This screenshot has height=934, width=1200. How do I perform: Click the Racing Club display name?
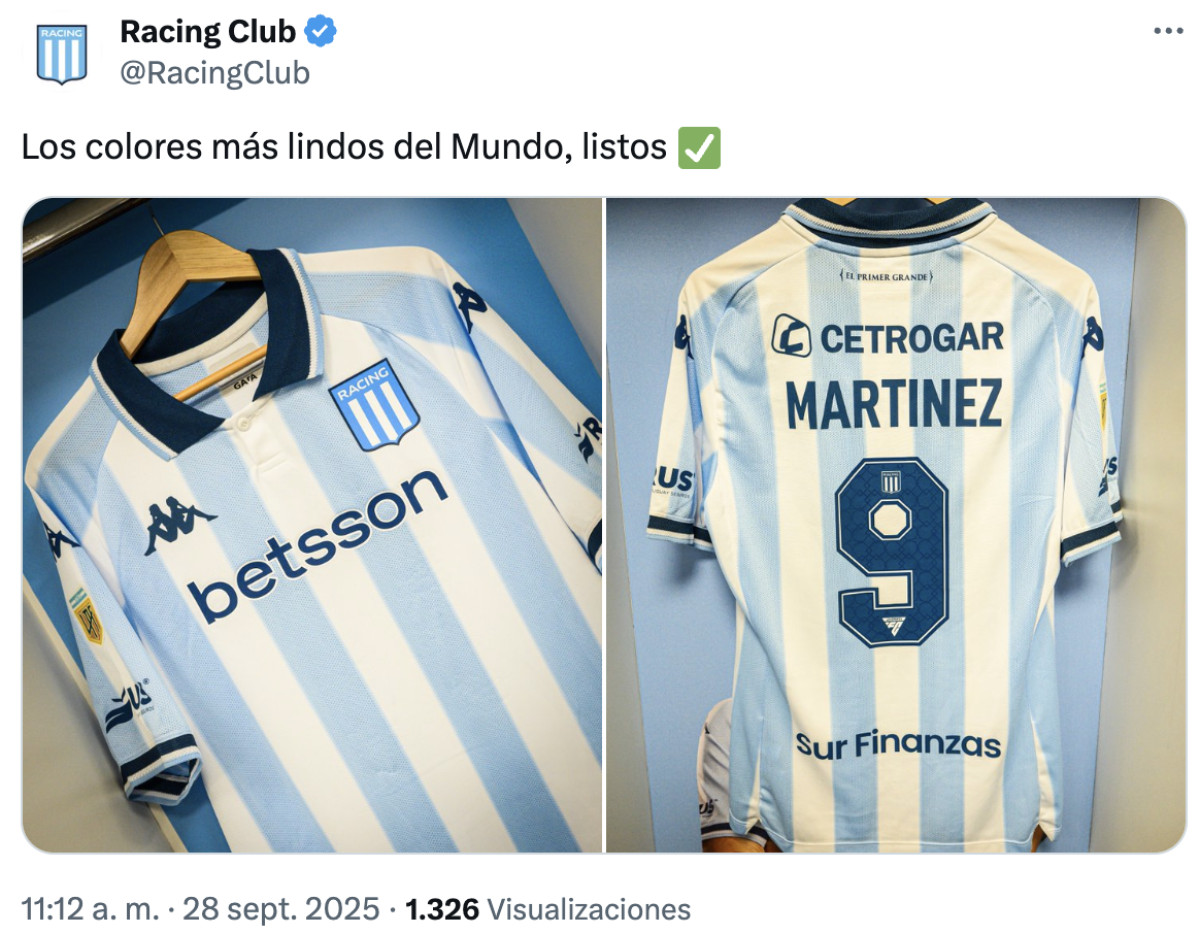pos(208,33)
